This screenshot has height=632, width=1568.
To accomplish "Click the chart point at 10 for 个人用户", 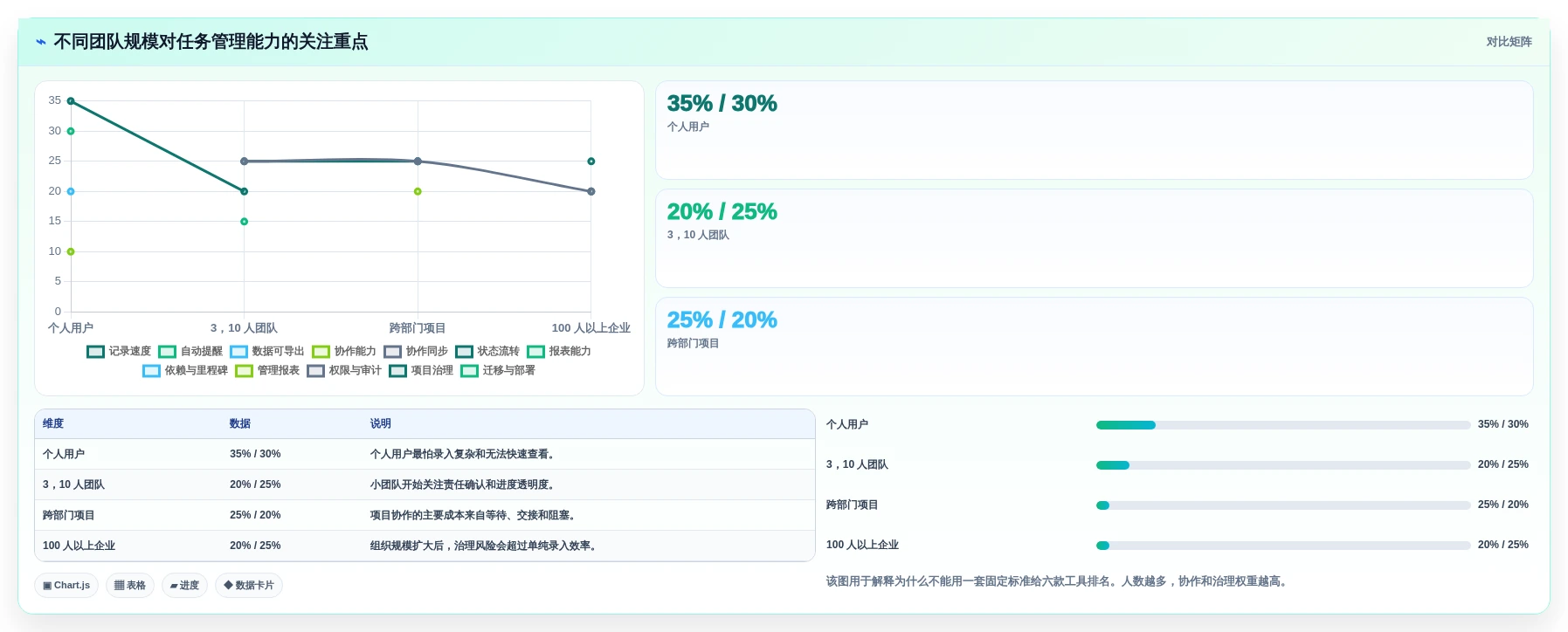I will click(71, 251).
